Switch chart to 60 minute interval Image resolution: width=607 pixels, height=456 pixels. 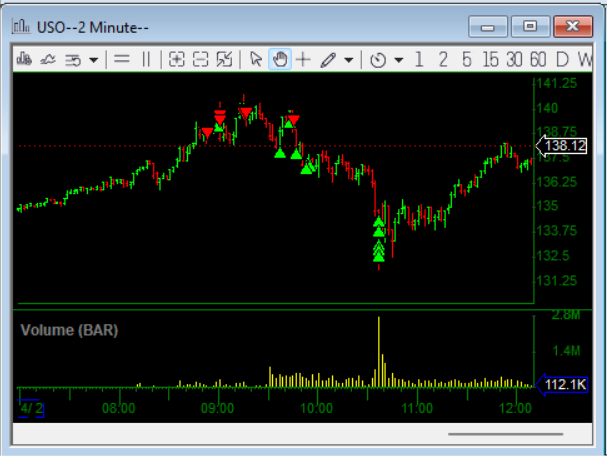(538, 60)
